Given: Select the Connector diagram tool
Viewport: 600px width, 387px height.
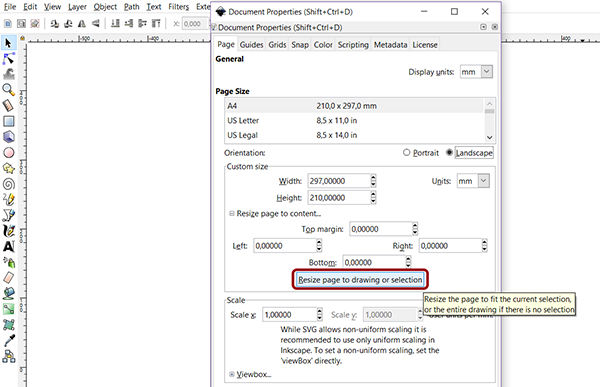Looking at the screenshot, I should [8, 356].
